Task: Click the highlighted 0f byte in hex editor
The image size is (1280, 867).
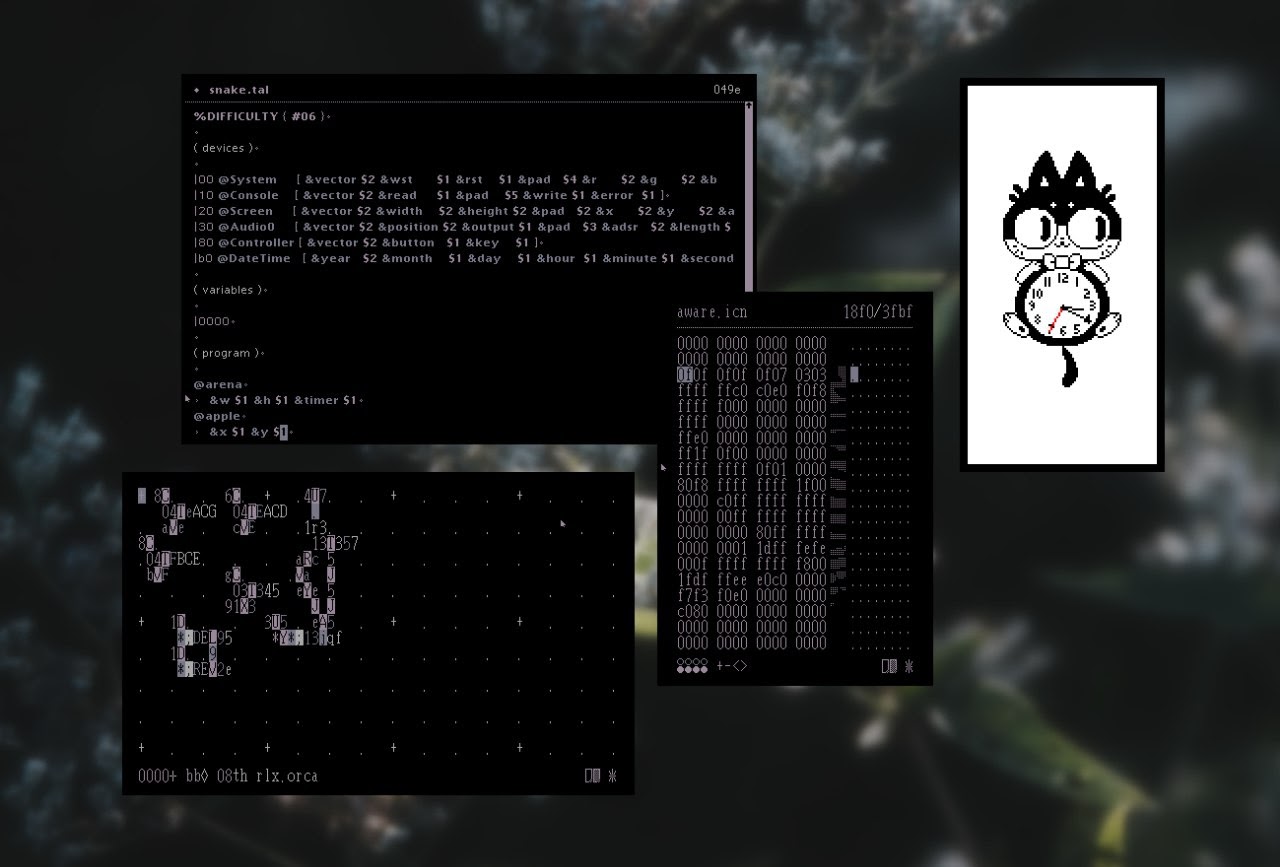Action: (685, 375)
